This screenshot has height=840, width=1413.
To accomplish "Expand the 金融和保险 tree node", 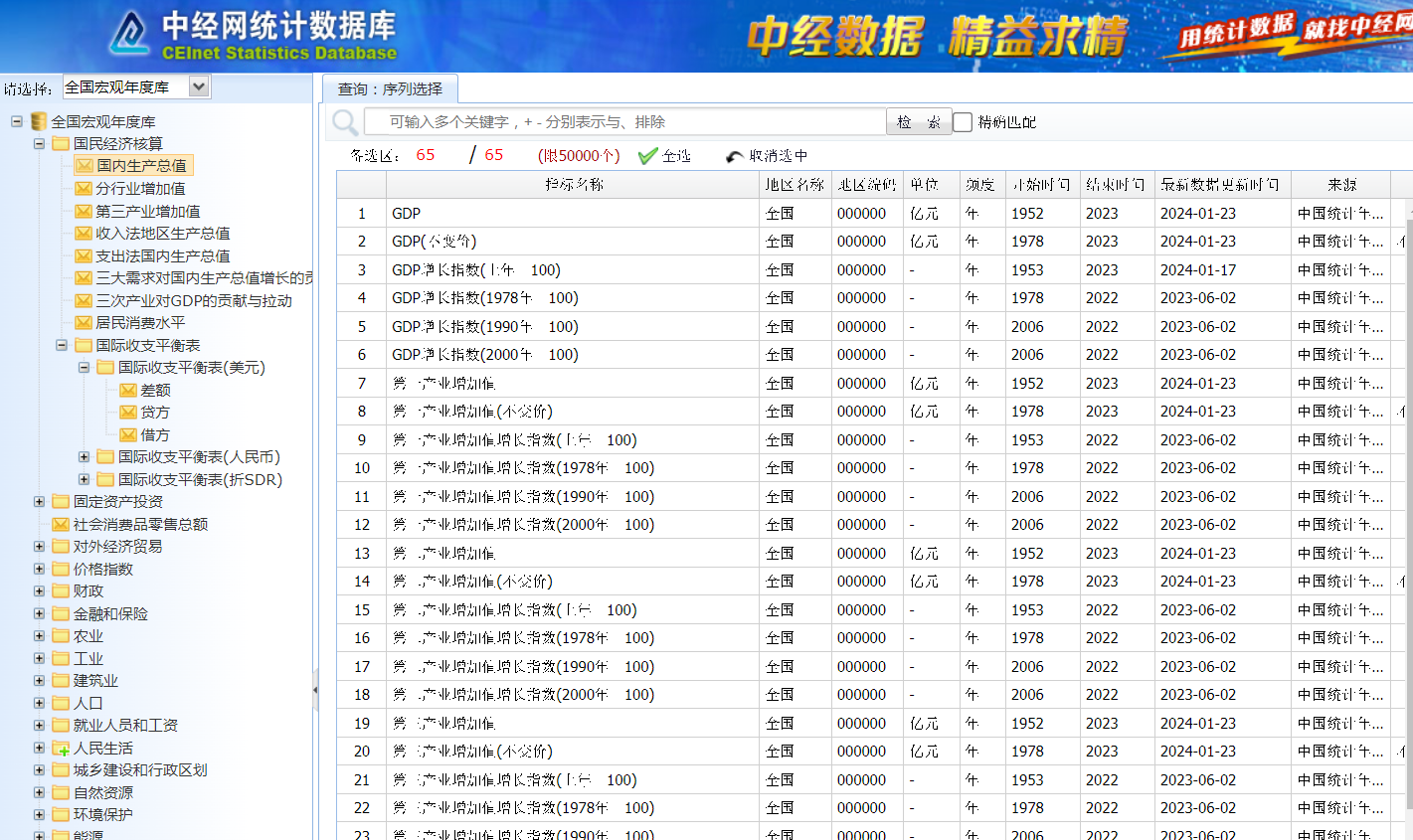I will click(38, 612).
